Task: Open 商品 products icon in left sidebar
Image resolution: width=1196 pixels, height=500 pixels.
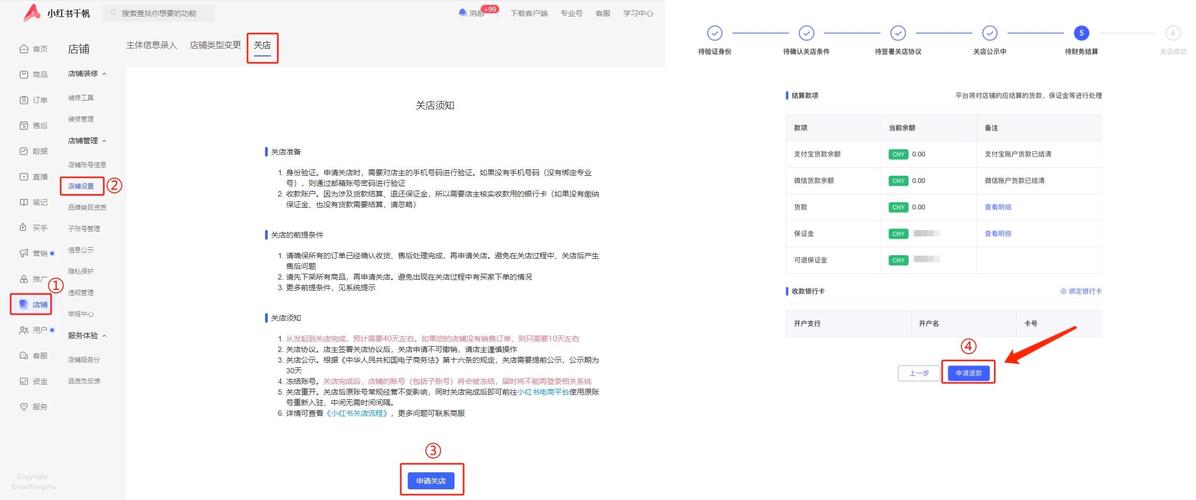Action: pyautogui.click(x=24, y=75)
